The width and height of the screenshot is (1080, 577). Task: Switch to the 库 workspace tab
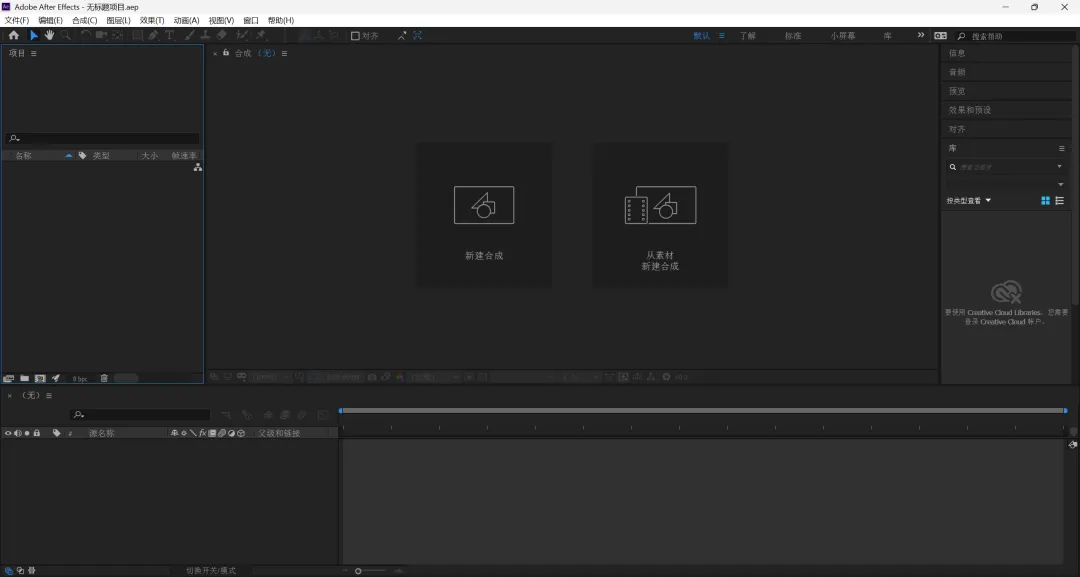tap(888, 36)
